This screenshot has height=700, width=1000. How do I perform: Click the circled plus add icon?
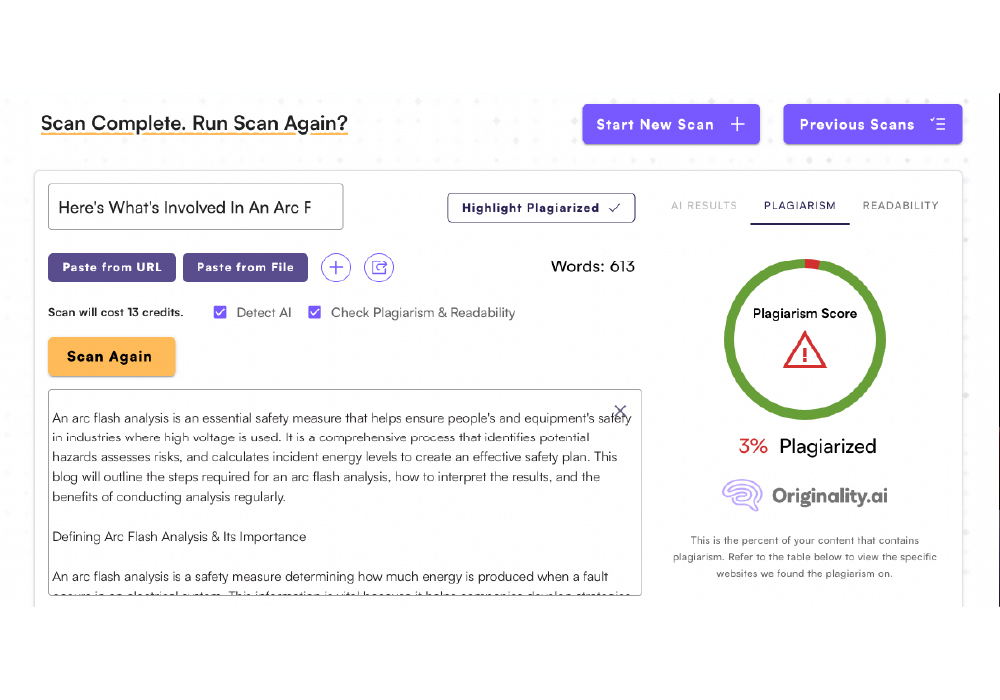[x=336, y=267]
